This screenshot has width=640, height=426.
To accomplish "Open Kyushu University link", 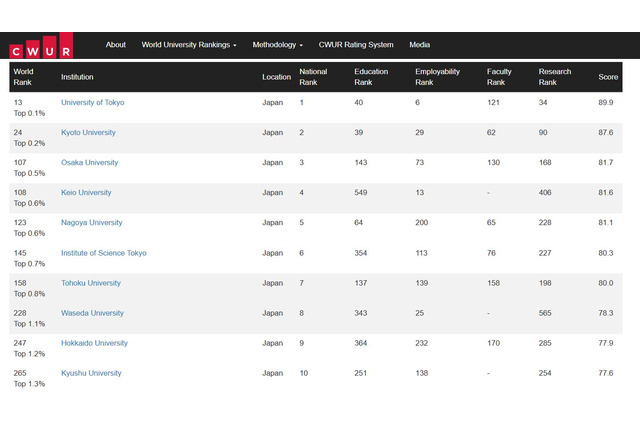I will tap(91, 373).
